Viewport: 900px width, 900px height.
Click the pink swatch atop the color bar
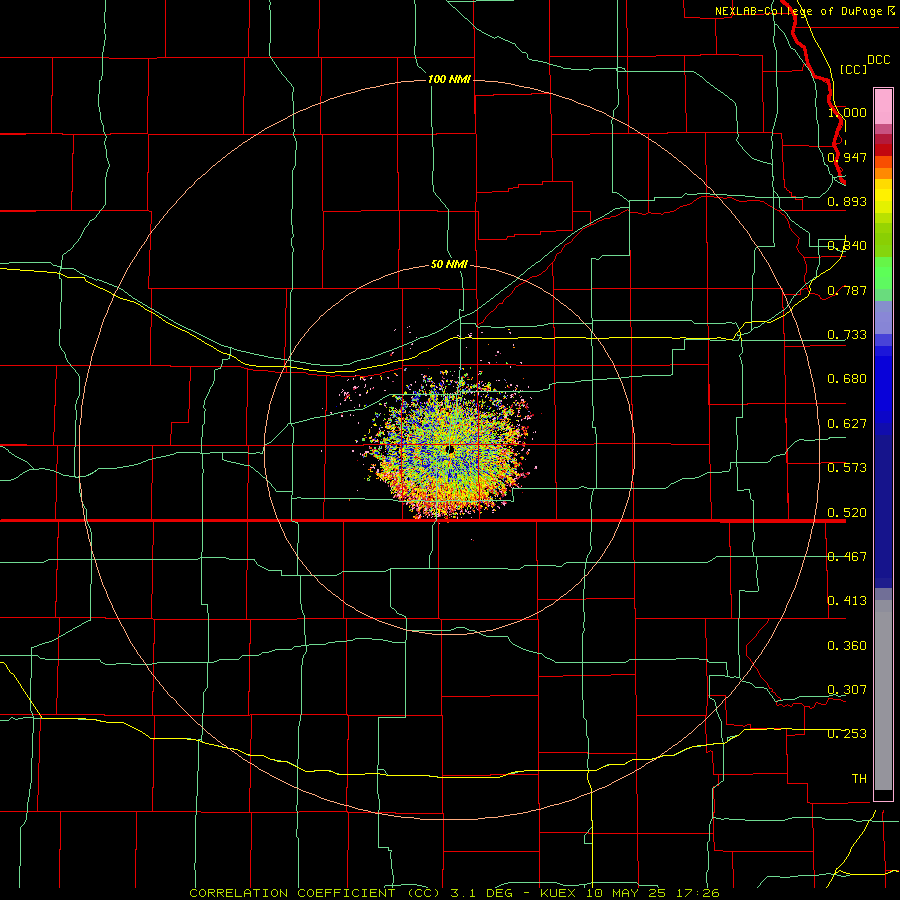[x=883, y=107]
